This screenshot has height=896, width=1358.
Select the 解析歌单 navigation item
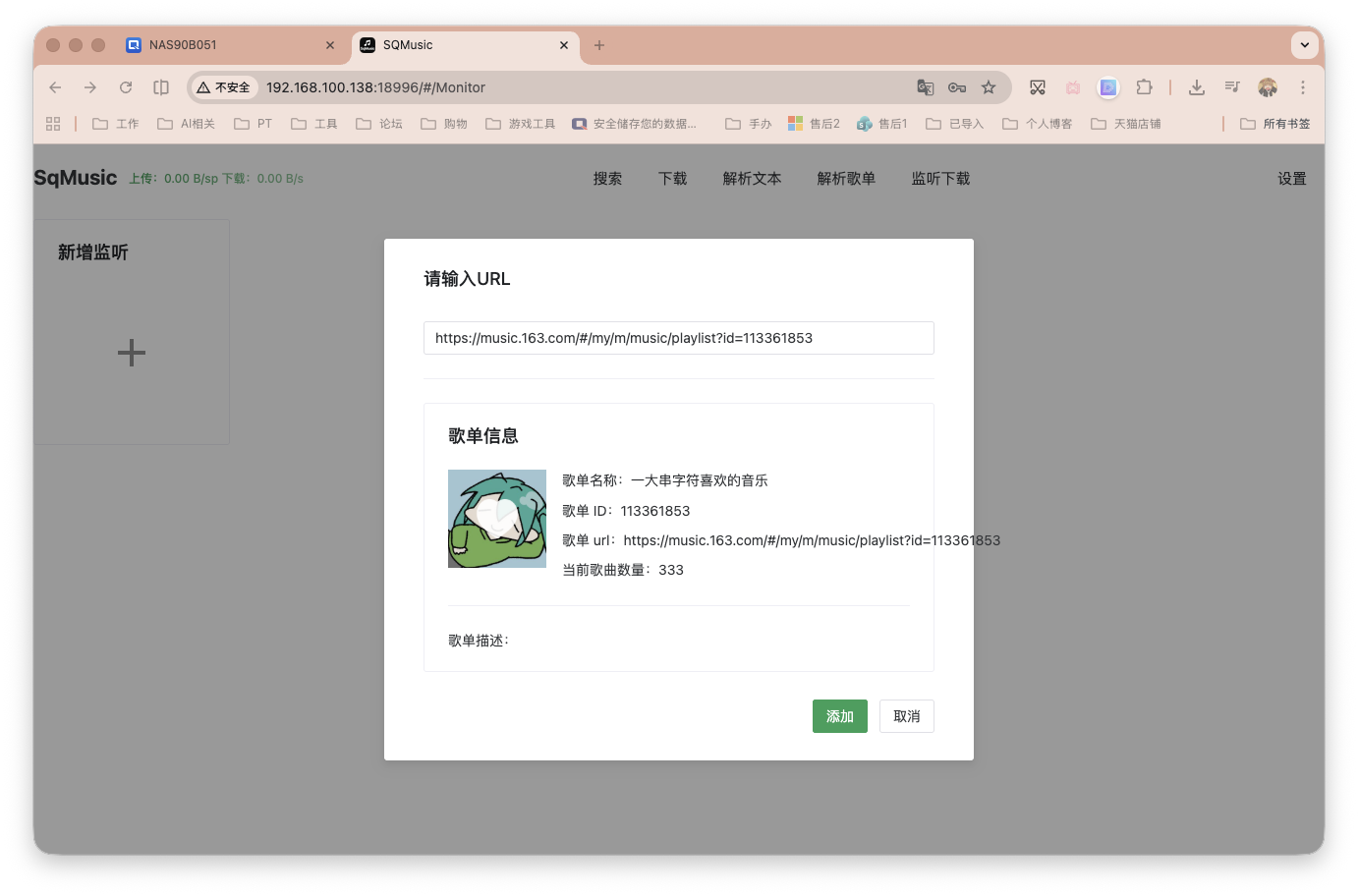846,178
